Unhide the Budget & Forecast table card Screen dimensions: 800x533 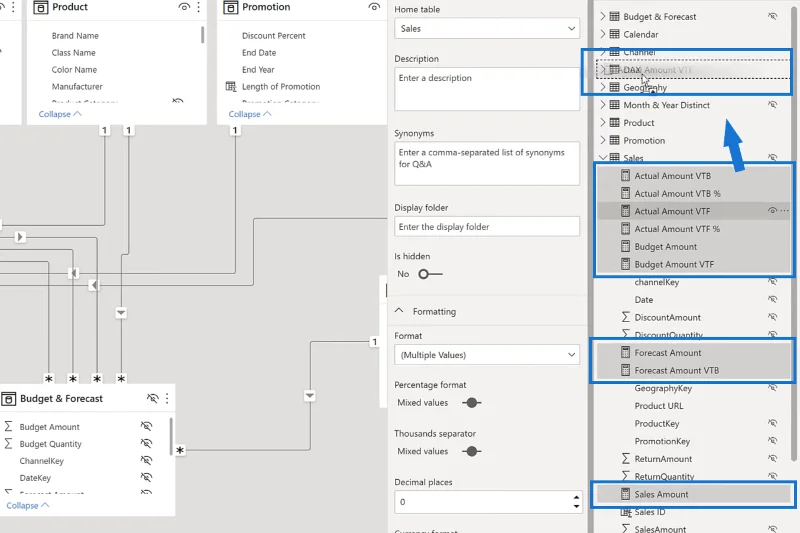click(x=153, y=398)
